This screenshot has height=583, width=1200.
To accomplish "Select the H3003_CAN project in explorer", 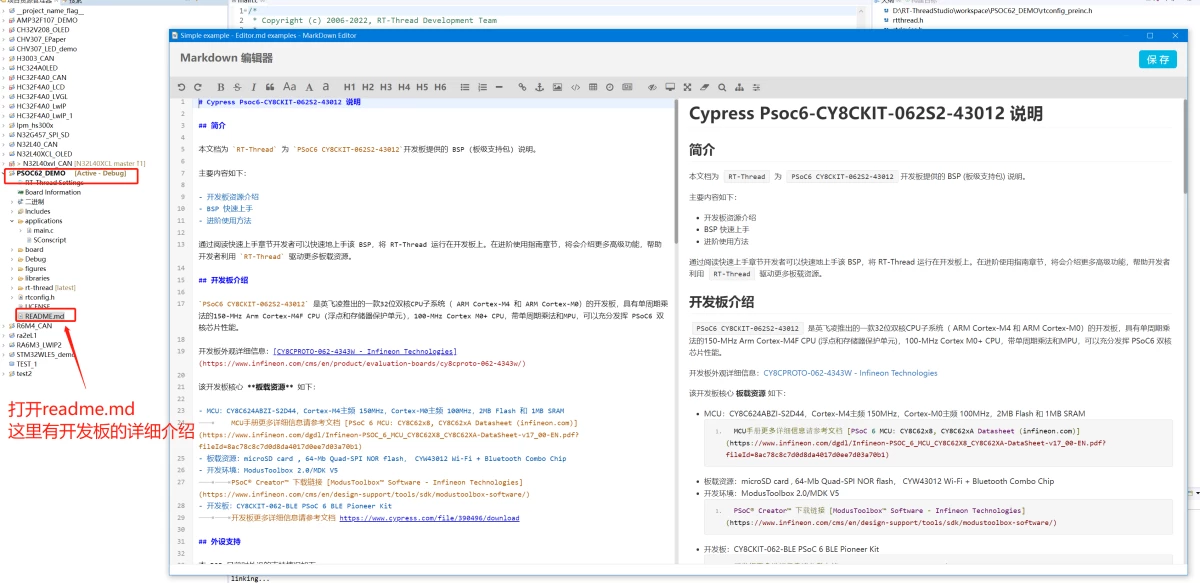I will [32, 59].
